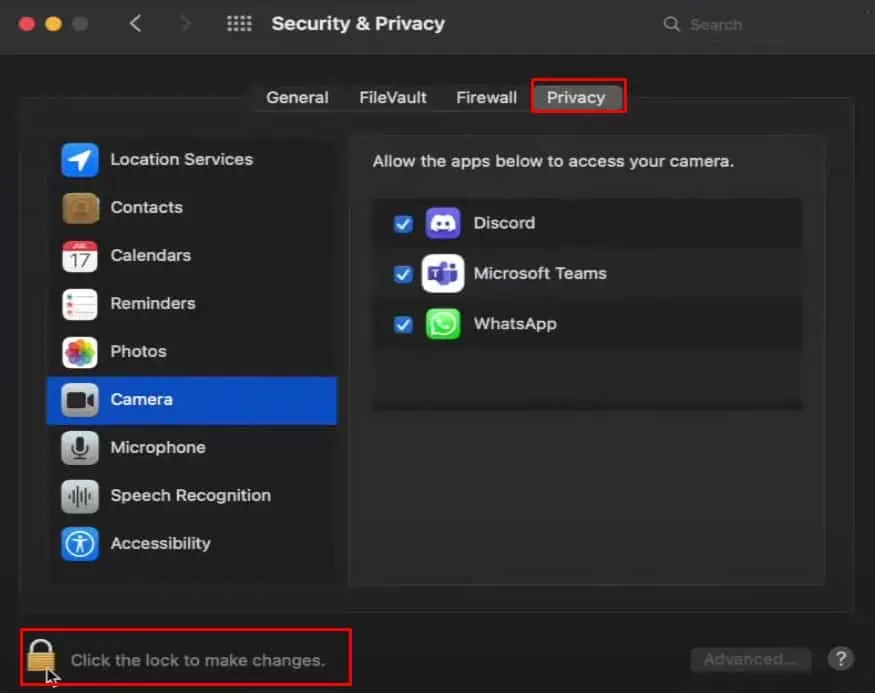875x693 pixels.
Task: Switch to the Firewall tab
Action: pyautogui.click(x=486, y=97)
